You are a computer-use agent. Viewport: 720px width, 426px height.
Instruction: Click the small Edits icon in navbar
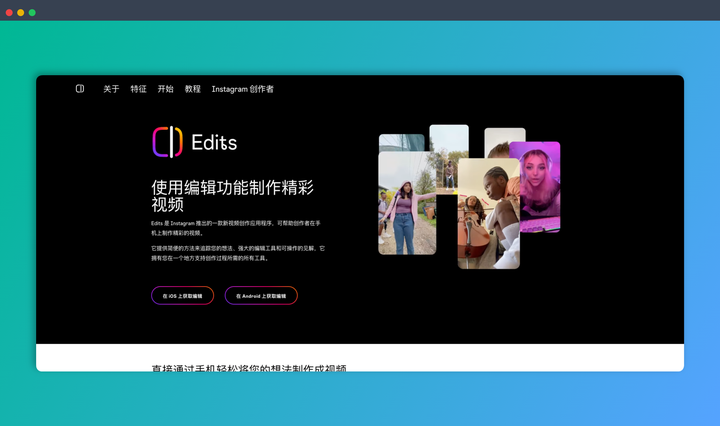coord(80,89)
